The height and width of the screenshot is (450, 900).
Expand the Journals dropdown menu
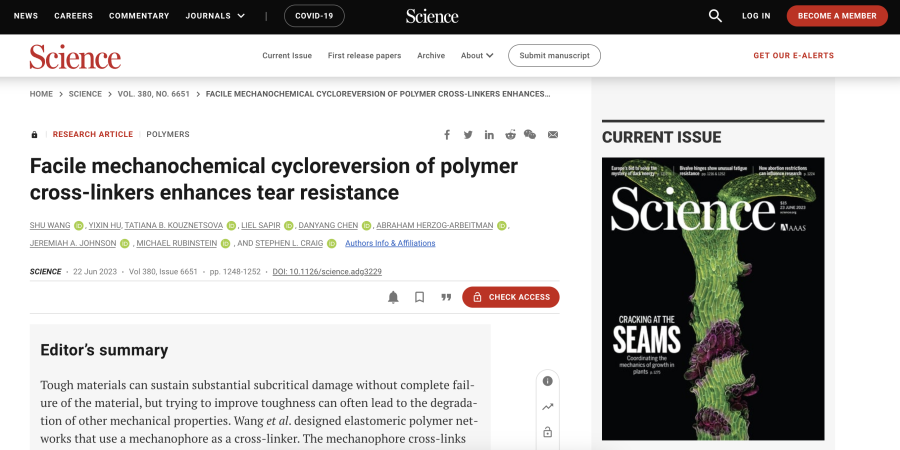click(x=214, y=16)
